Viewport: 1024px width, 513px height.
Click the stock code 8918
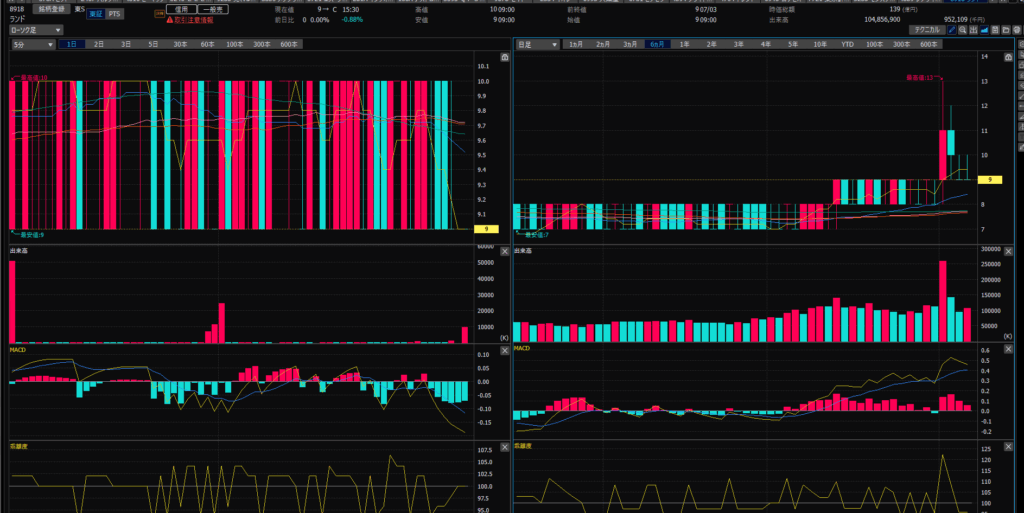click(16, 9)
